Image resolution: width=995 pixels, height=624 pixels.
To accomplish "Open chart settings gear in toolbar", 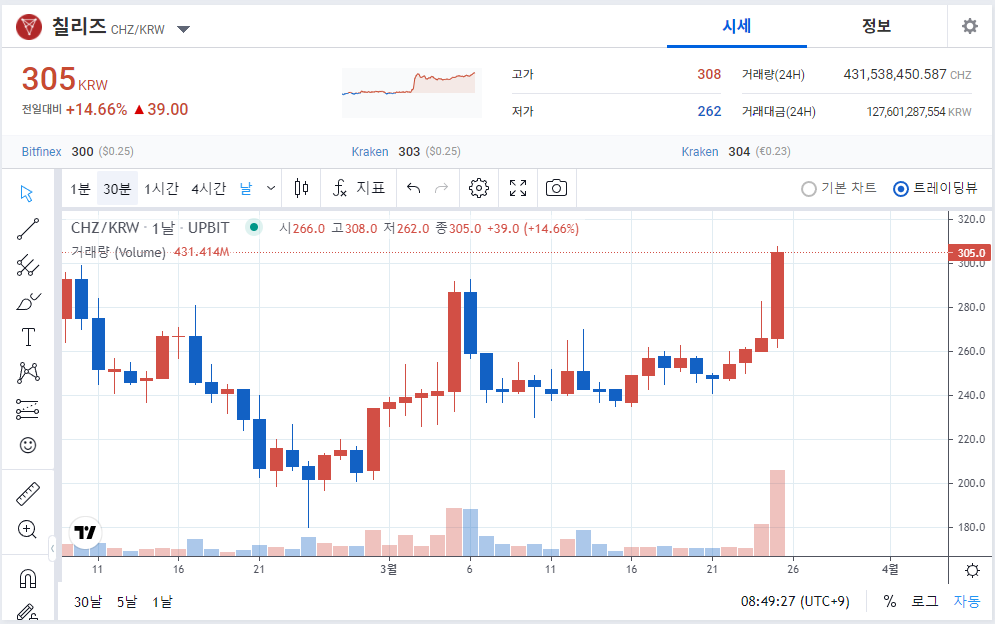I will pos(479,188).
